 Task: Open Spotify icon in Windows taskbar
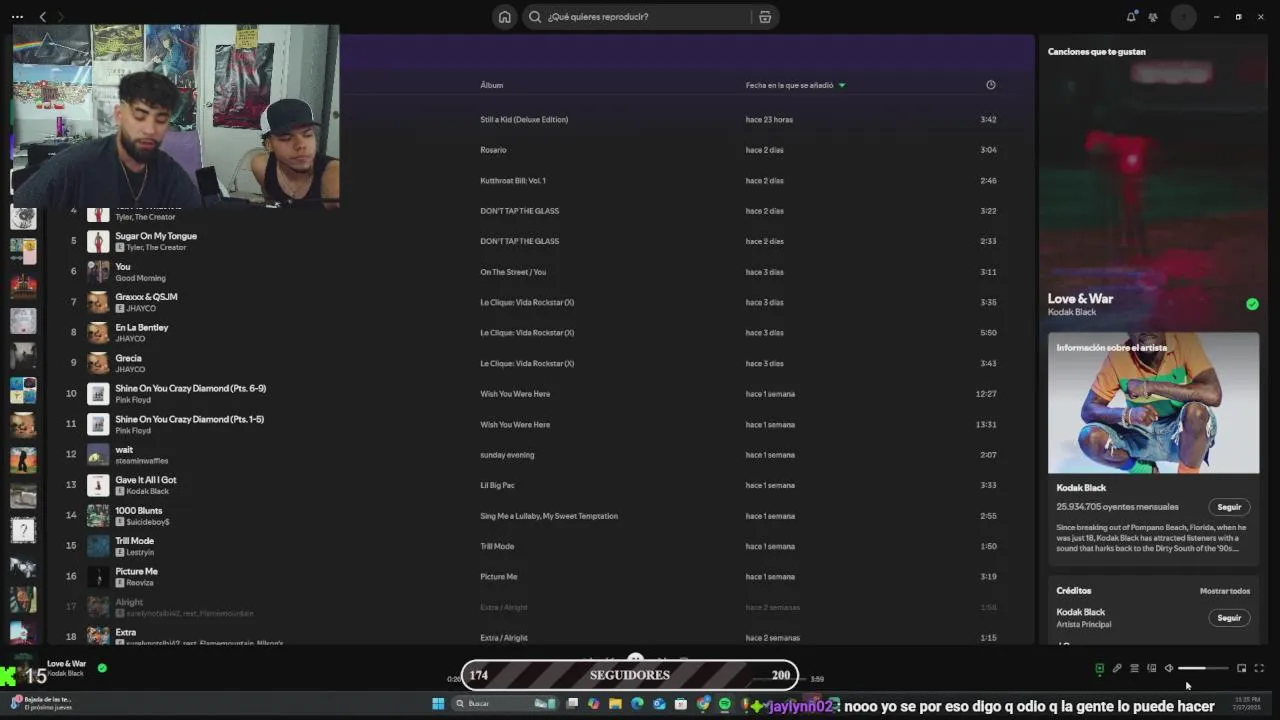[725, 704]
